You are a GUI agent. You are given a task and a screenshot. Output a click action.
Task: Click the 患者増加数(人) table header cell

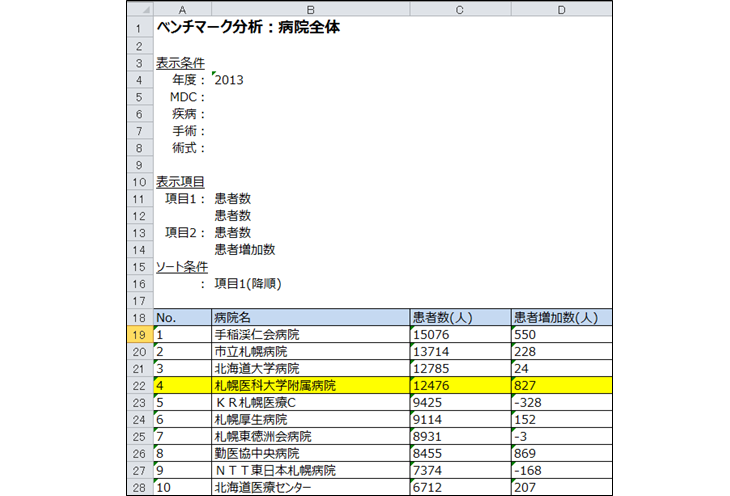(561, 318)
